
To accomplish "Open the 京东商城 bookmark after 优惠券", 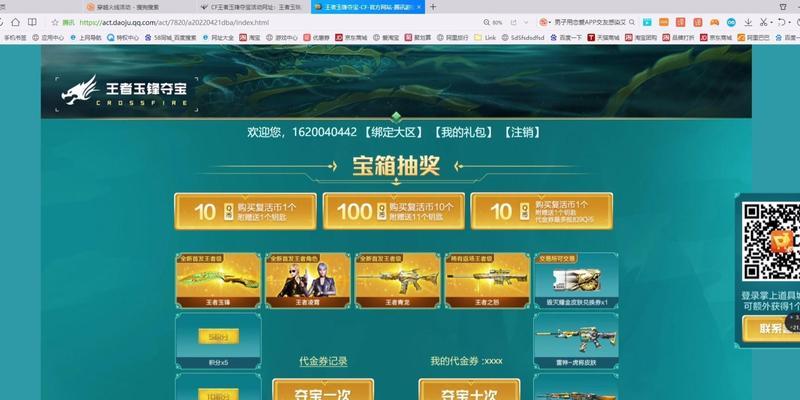I will coord(352,38).
